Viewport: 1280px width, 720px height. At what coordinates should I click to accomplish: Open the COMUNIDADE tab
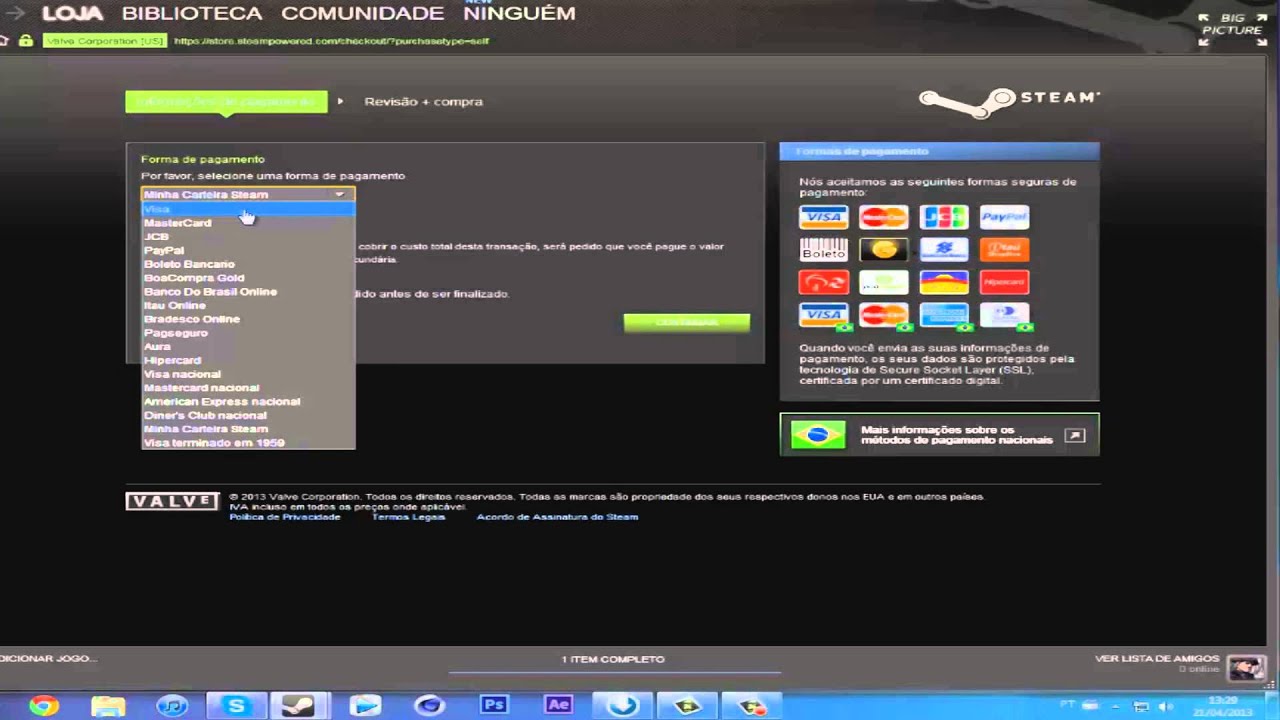click(362, 14)
